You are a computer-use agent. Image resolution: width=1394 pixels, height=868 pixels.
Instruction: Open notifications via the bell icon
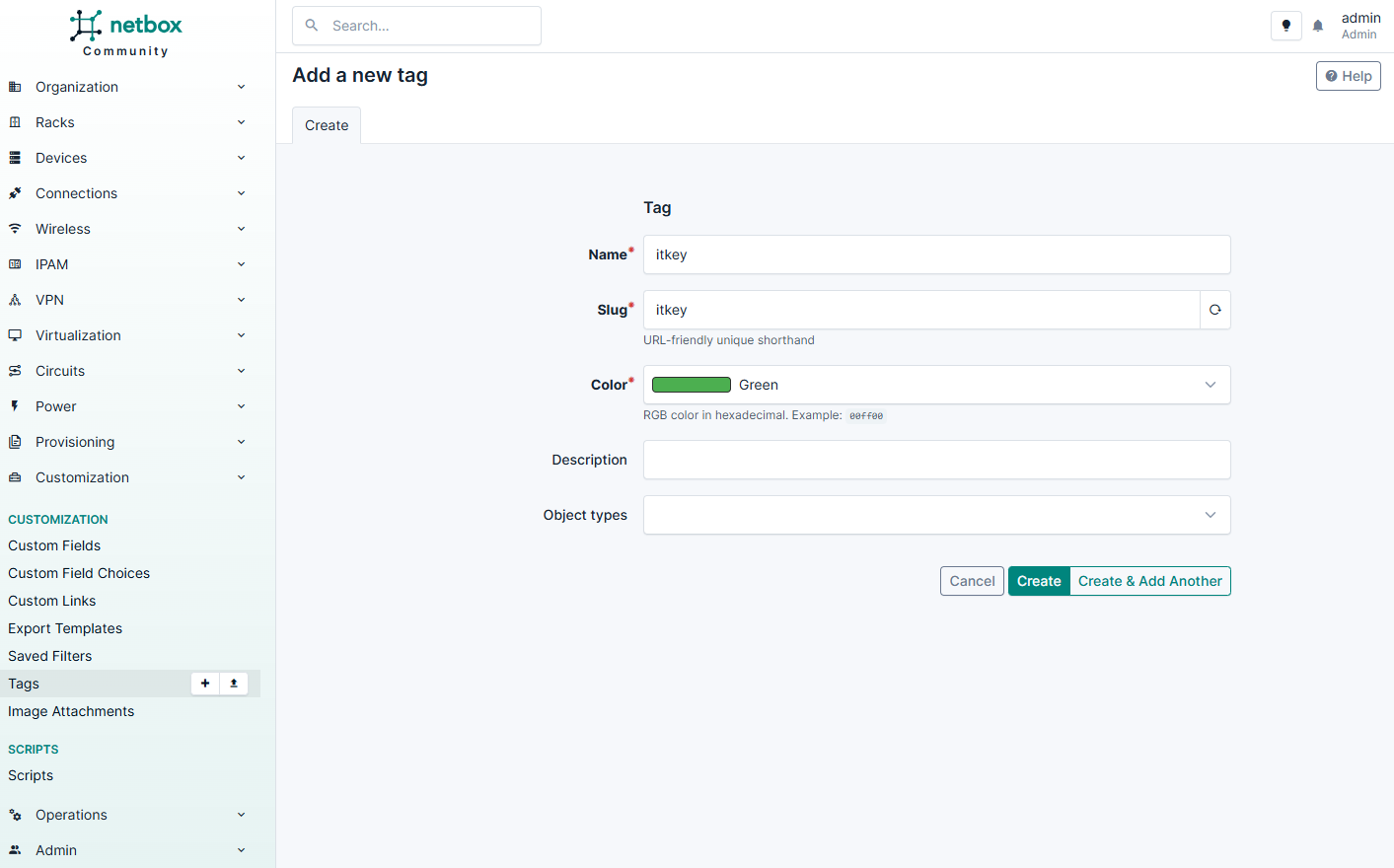pos(1318,26)
